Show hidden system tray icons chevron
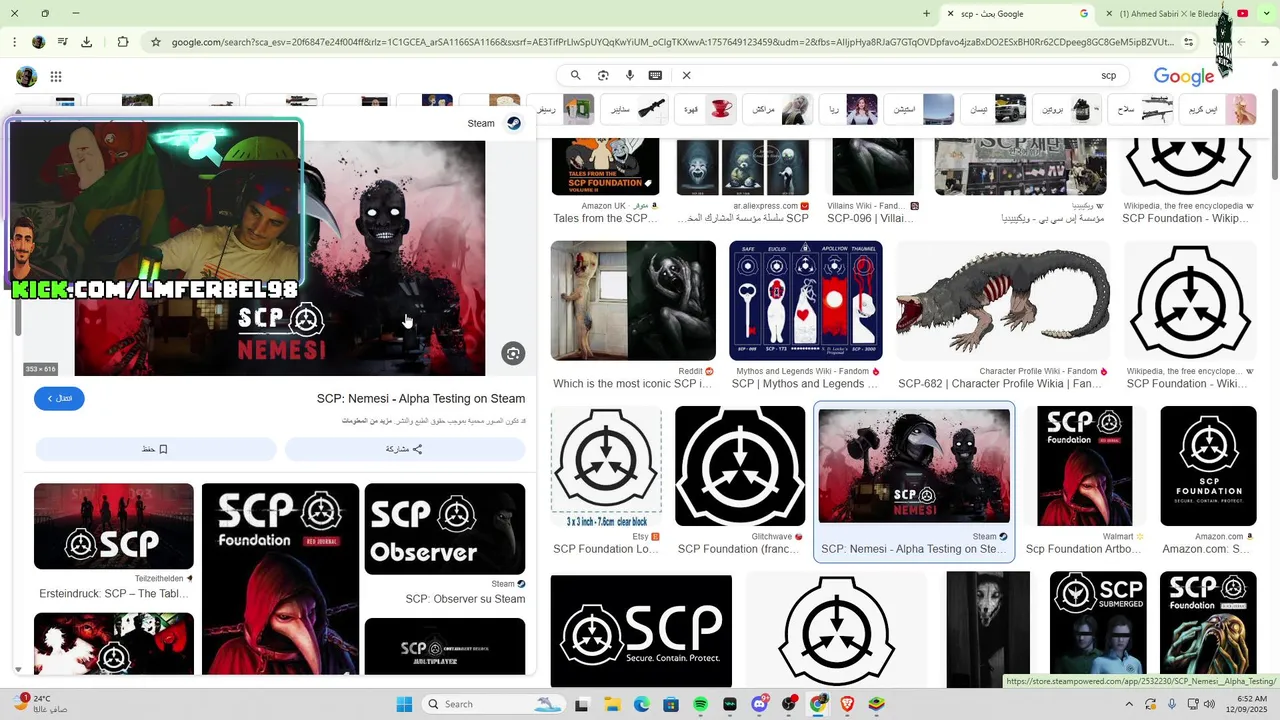The image size is (1280, 720). (1130, 704)
